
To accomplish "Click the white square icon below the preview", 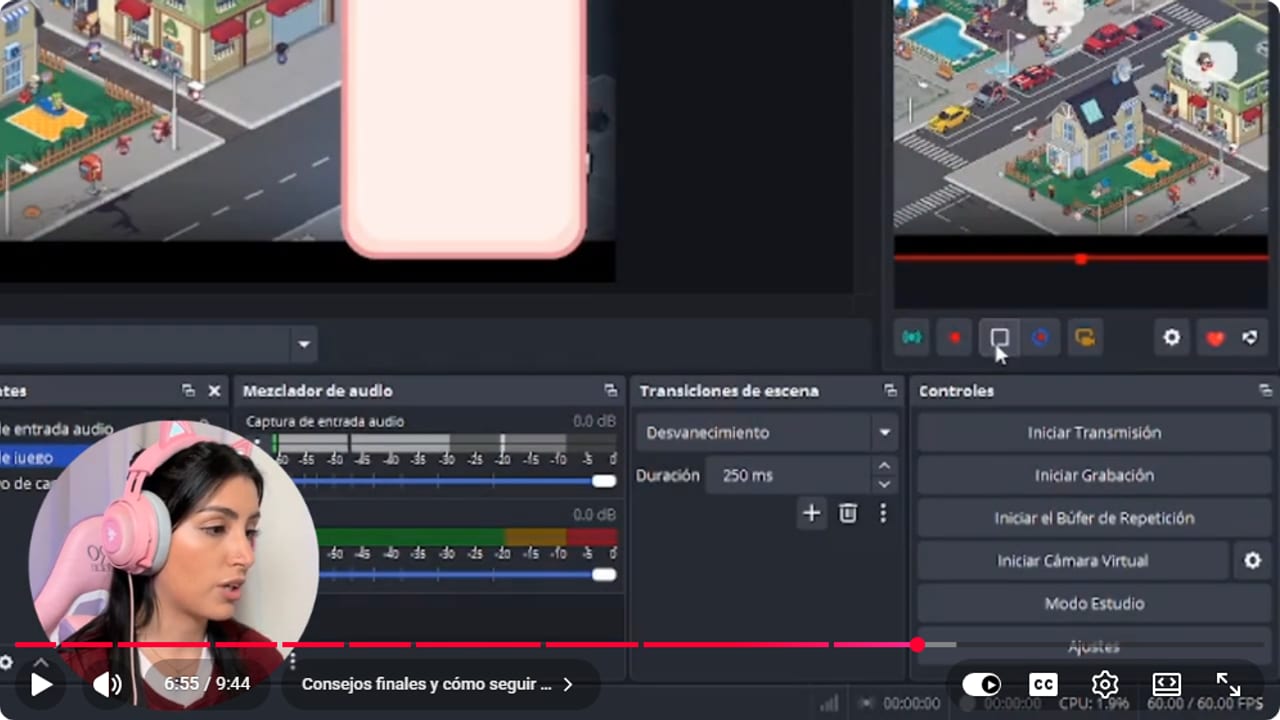I will point(999,338).
